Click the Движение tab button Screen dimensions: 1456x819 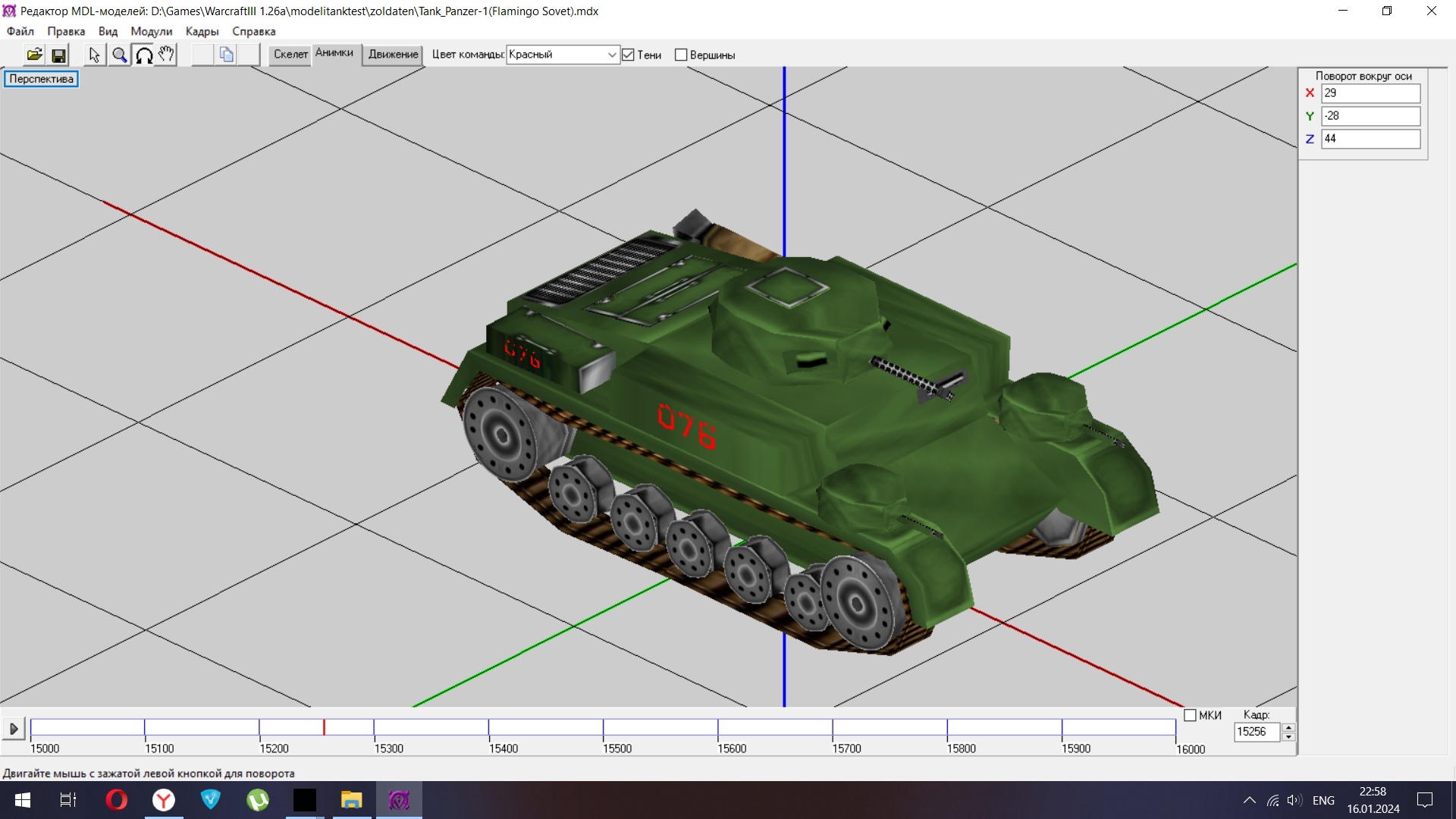(393, 55)
